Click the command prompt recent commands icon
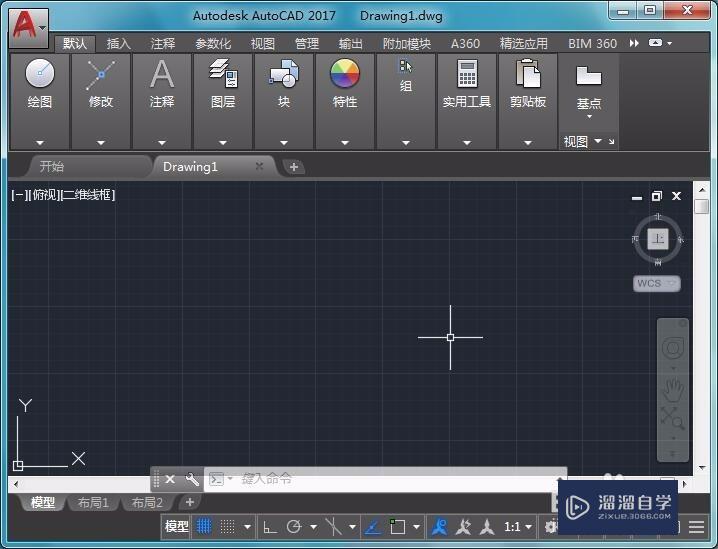 pos(217,479)
